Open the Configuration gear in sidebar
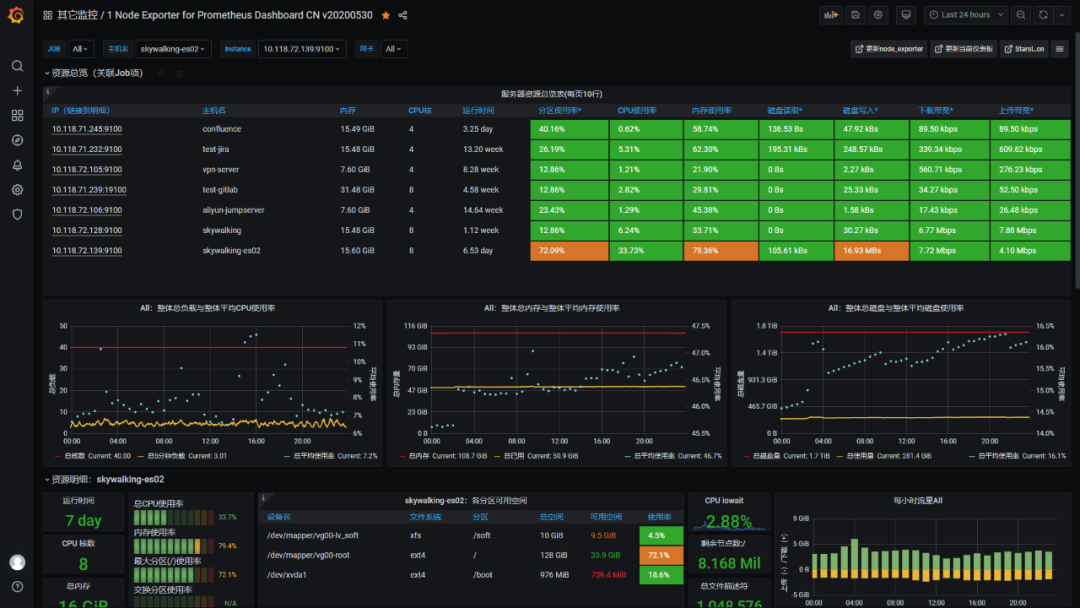1080x608 pixels. pyautogui.click(x=17, y=190)
